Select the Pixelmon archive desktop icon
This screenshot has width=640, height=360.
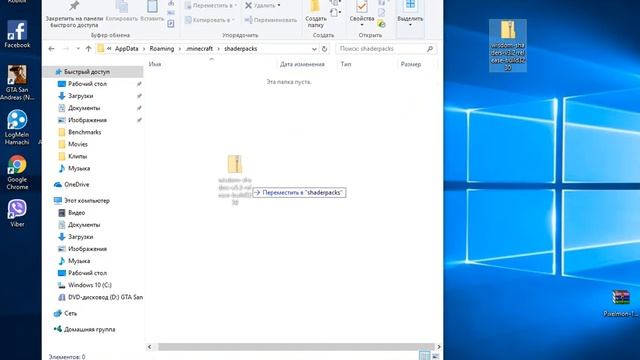pos(621,303)
